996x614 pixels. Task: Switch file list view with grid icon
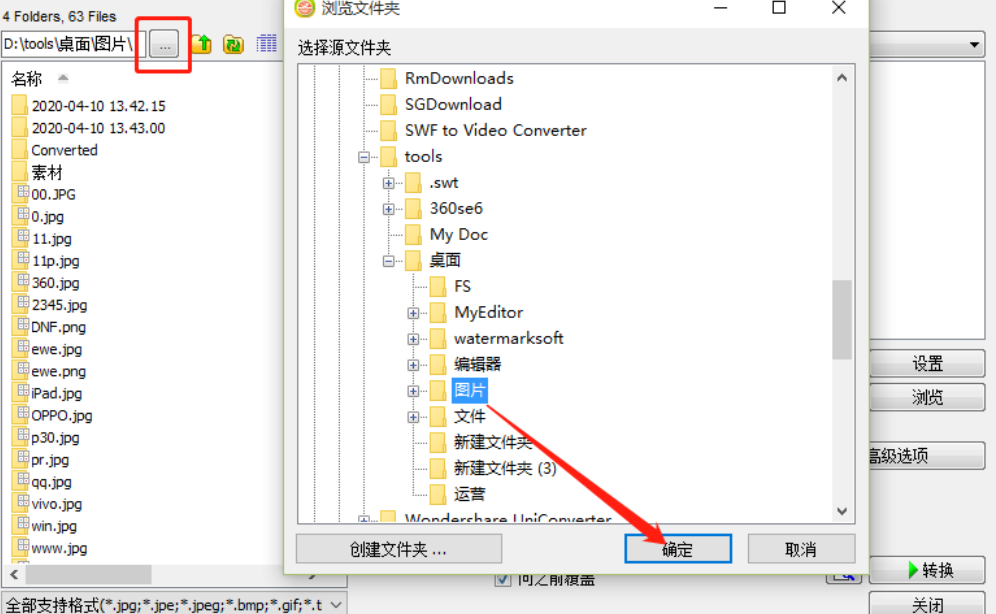click(267, 43)
